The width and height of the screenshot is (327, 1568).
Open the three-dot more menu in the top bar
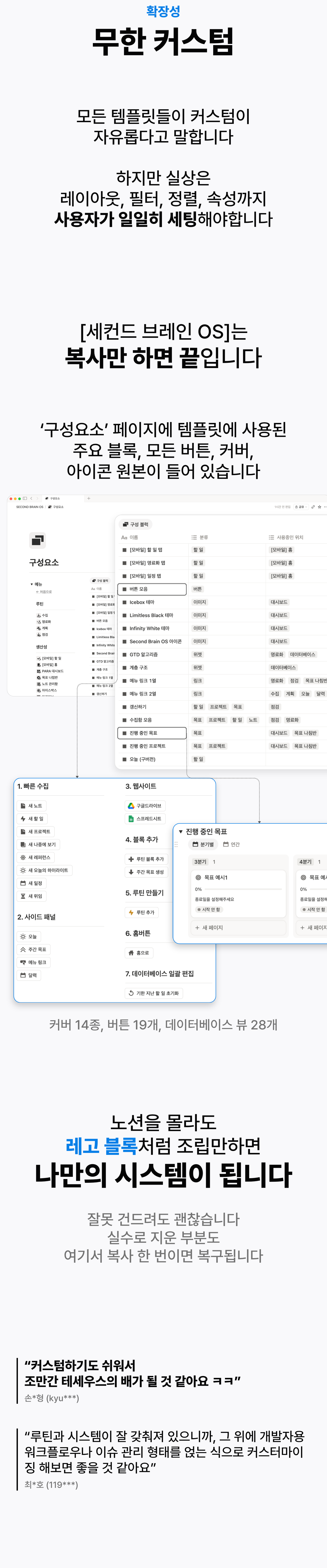pyautogui.click(x=325, y=507)
